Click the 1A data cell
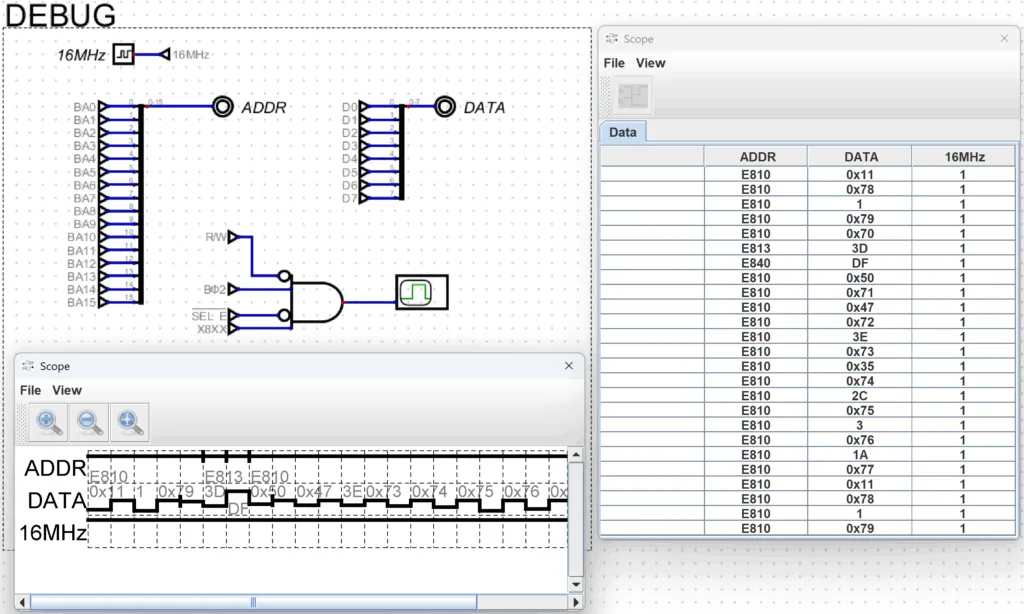 point(860,455)
